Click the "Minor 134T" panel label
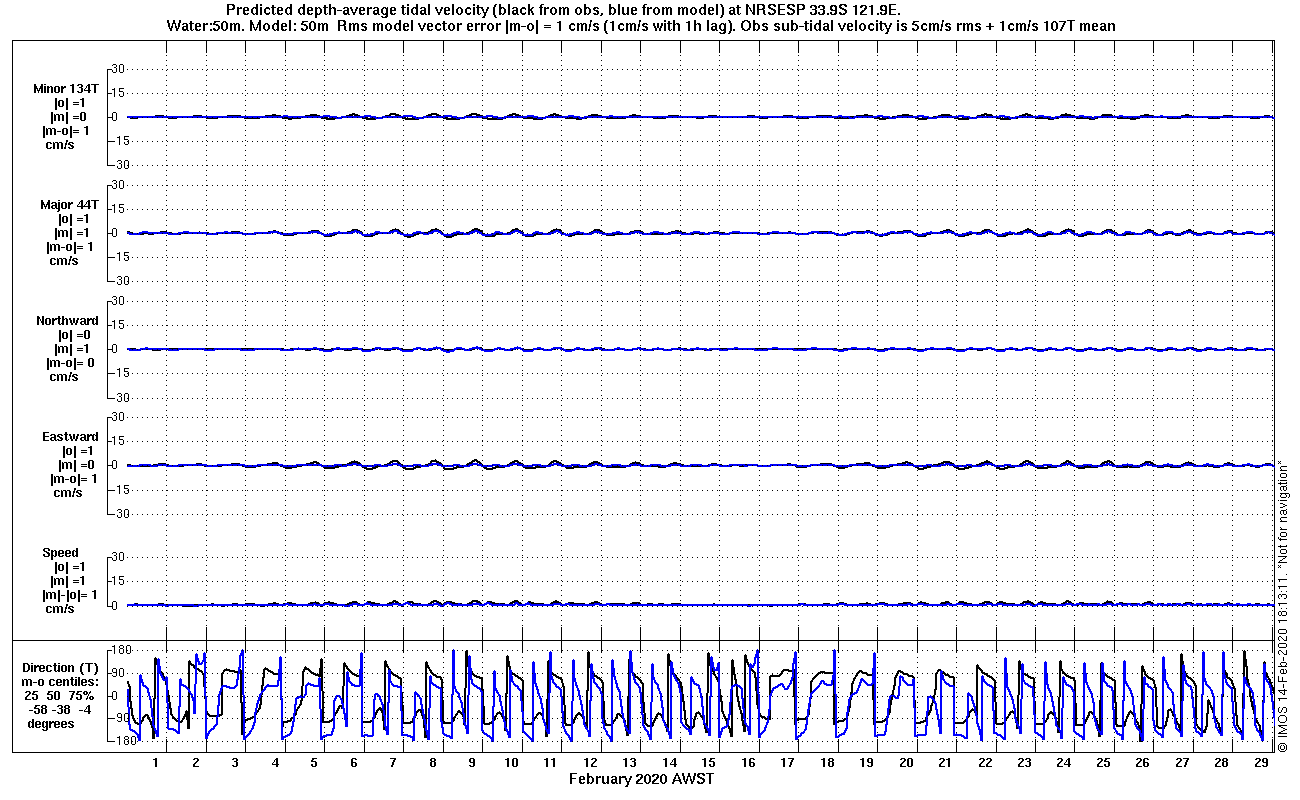Viewport: 1300px width, 800px height. pyautogui.click(x=65, y=89)
